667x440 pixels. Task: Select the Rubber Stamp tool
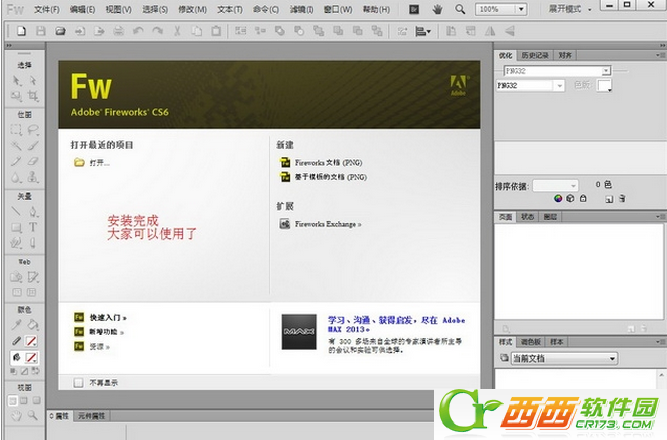(x=33, y=177)
